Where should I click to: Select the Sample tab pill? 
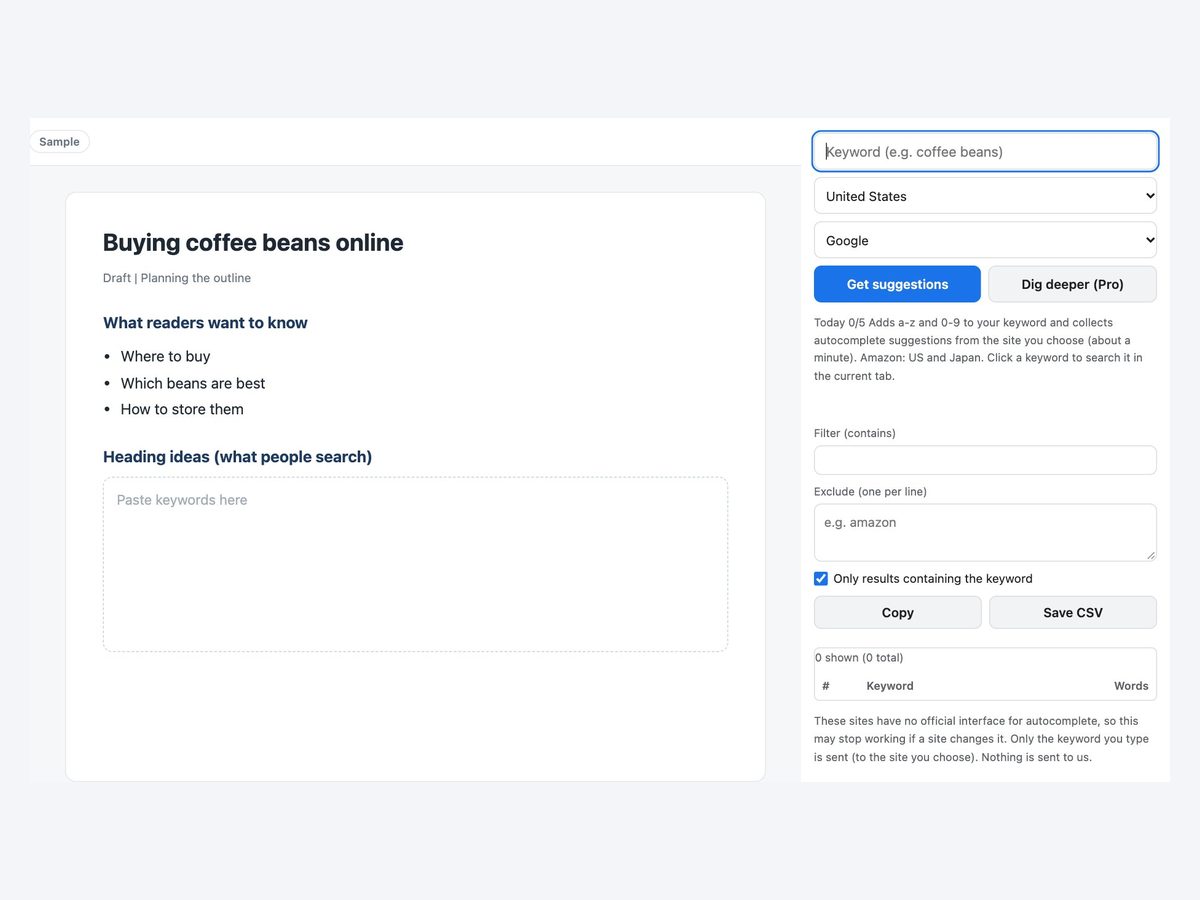point(59,142)
